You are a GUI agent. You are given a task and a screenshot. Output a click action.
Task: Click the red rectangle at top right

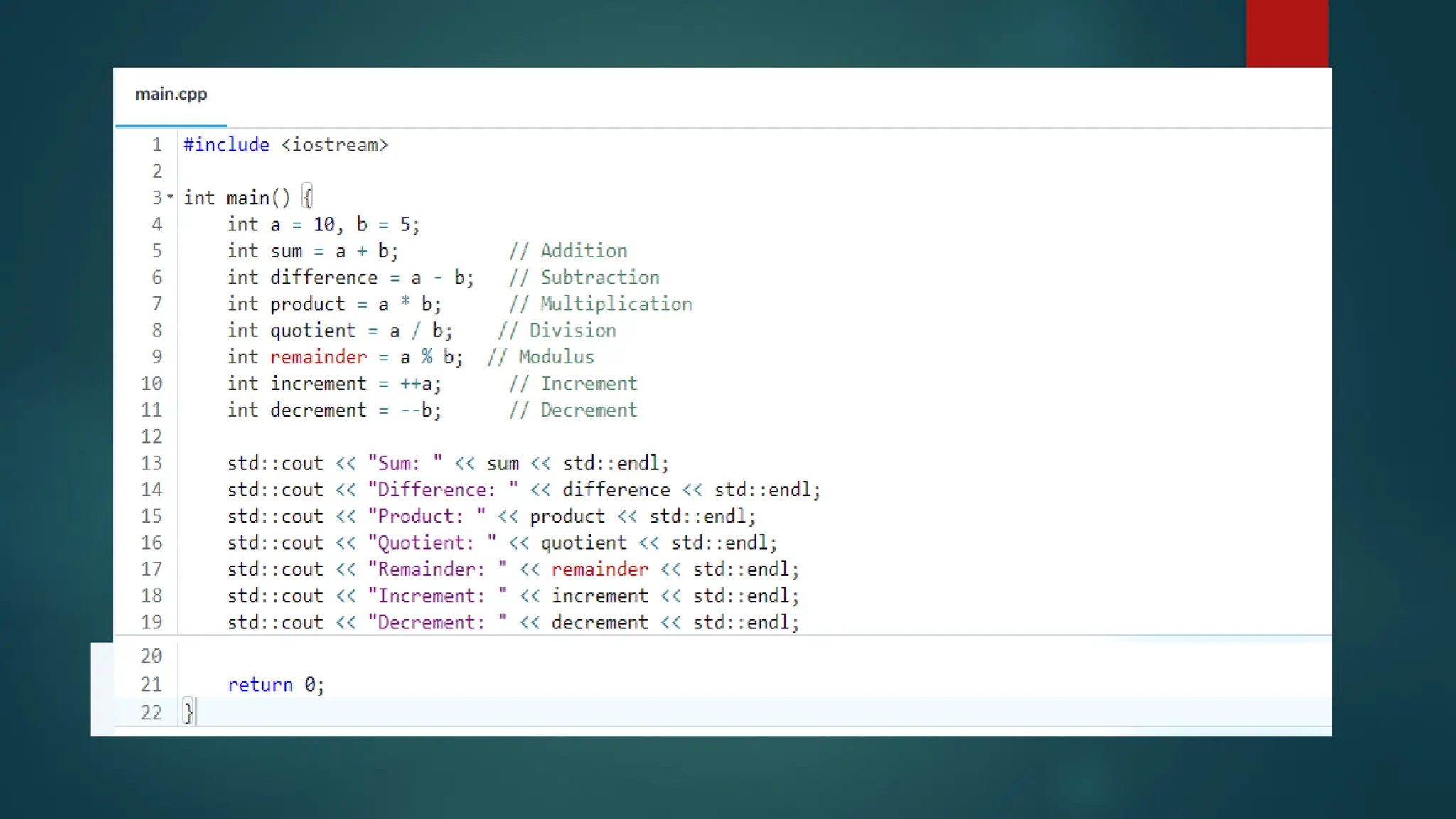click(1286, 33)
